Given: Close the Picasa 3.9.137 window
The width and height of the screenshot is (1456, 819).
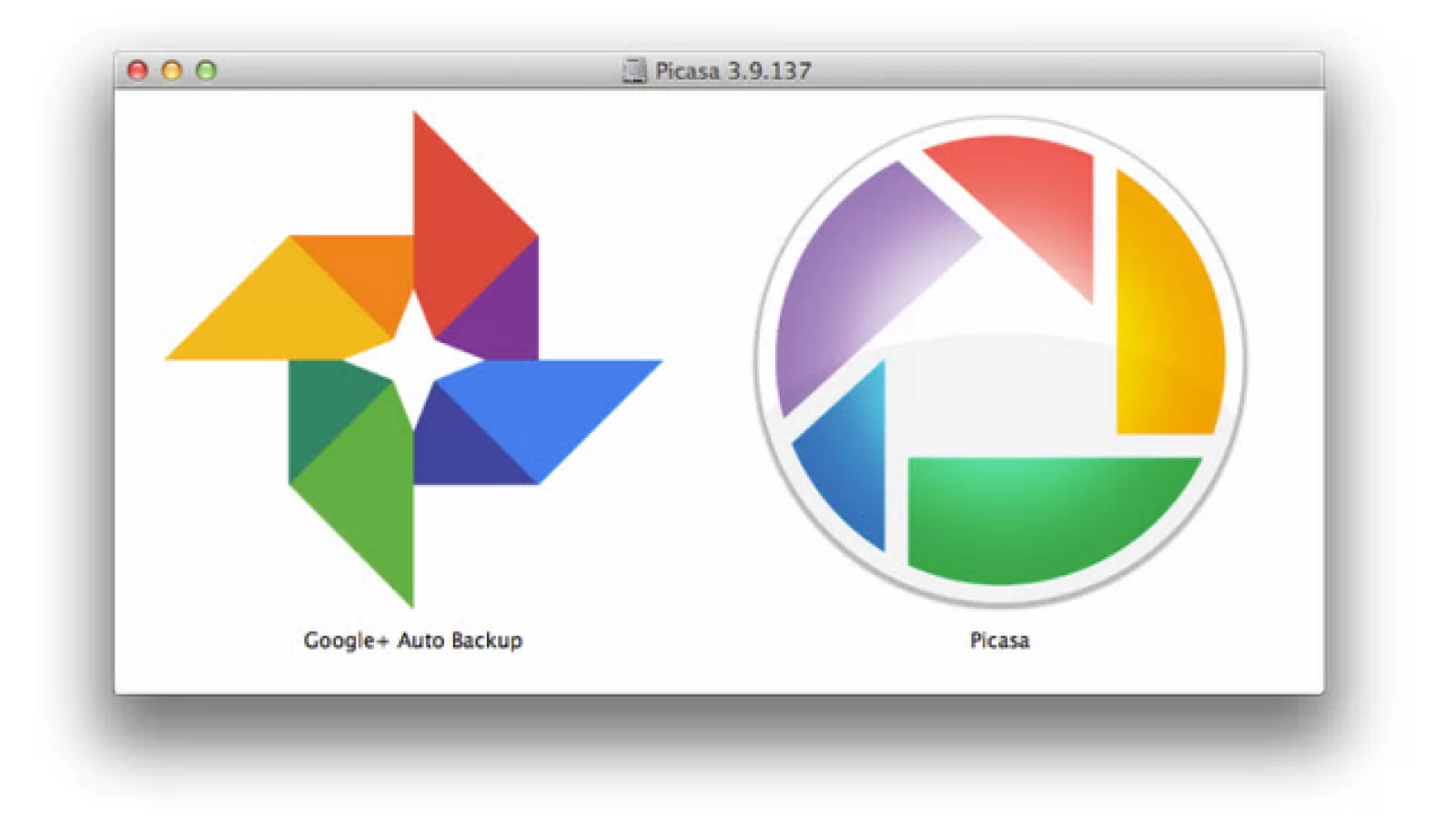Looking at the screenshot, I should click(x=137, y=71).
